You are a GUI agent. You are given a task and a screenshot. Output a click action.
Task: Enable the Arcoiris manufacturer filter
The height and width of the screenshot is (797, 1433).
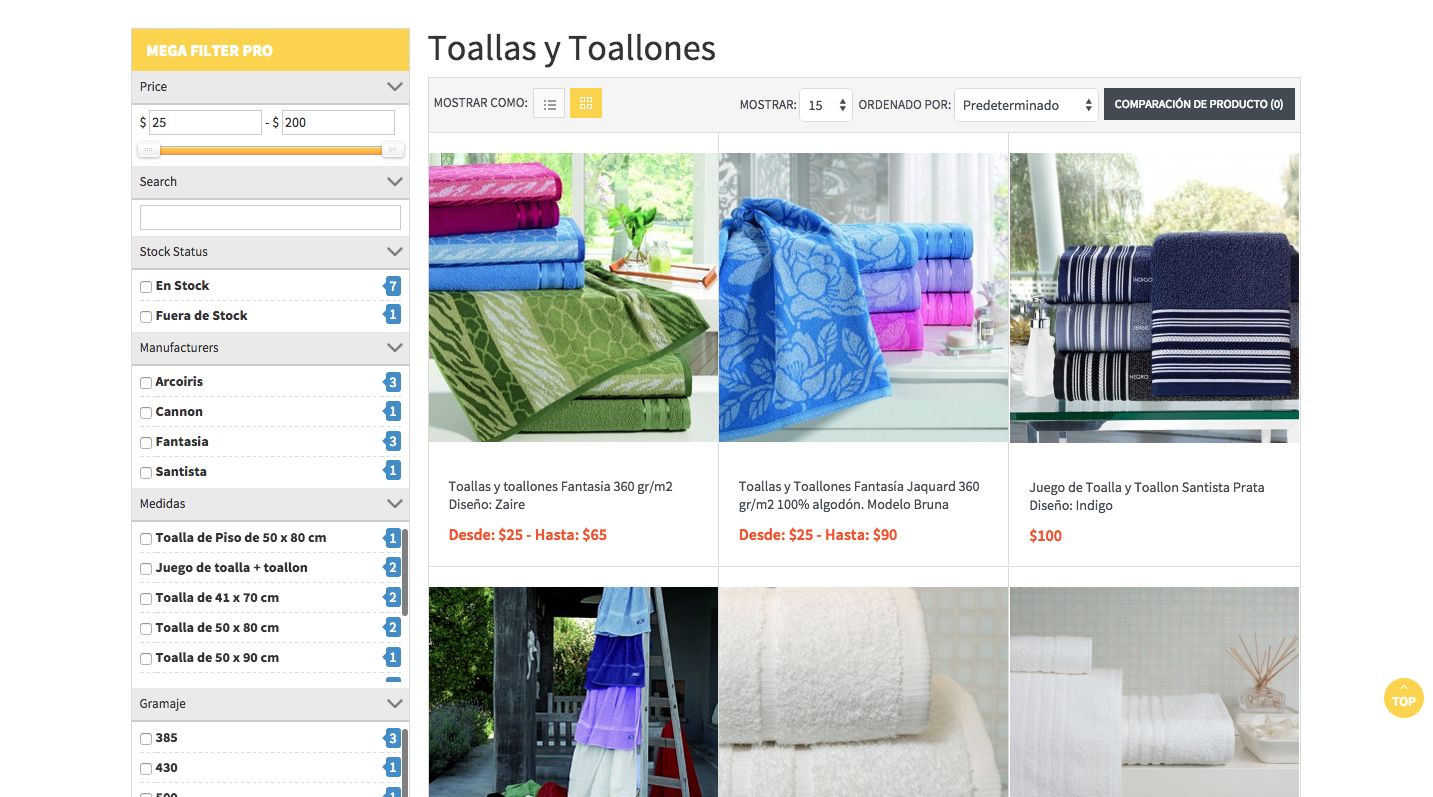(x=146, y=383)
